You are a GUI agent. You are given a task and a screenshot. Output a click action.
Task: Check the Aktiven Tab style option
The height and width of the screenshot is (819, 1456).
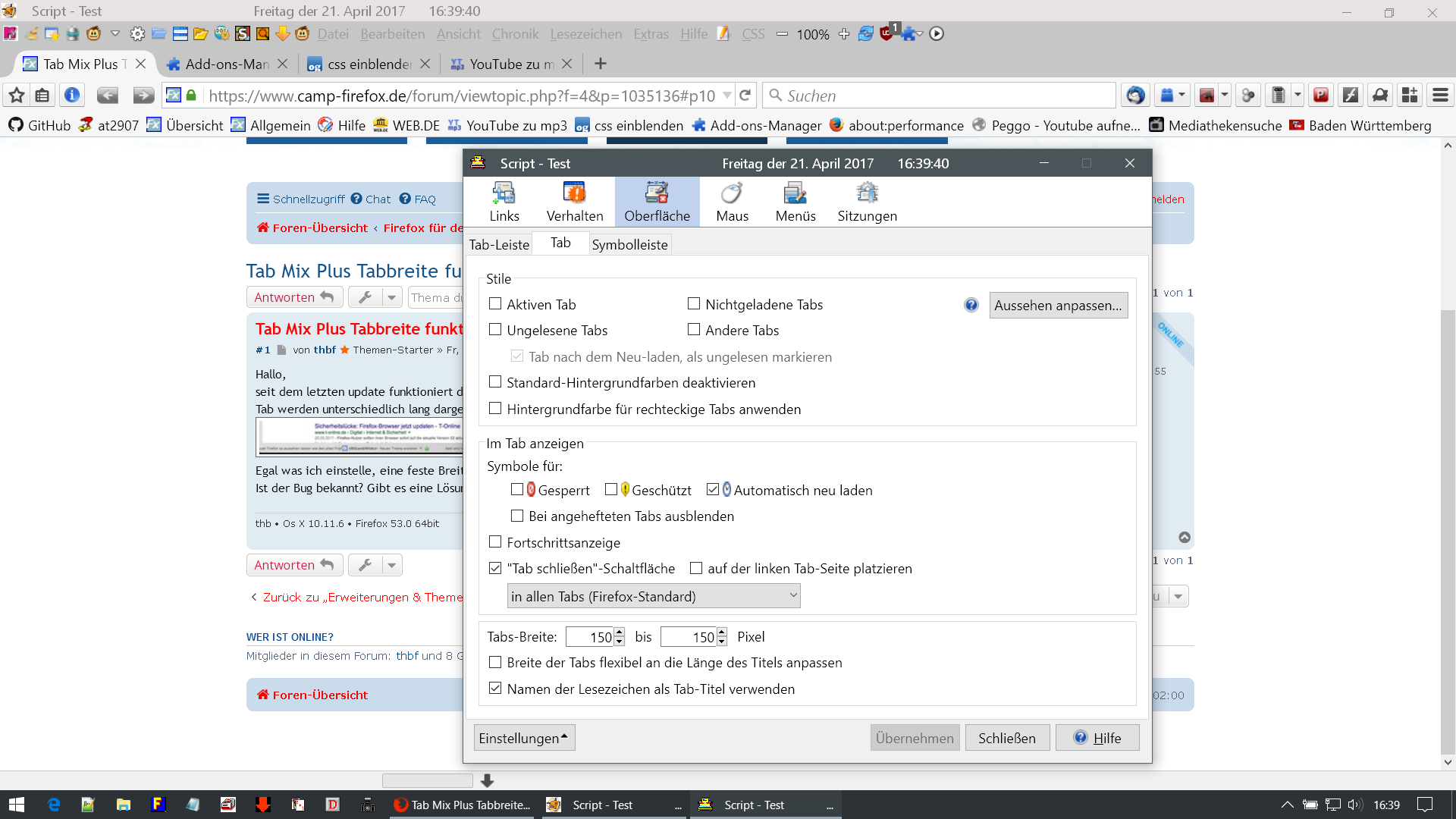coord(495,304)
